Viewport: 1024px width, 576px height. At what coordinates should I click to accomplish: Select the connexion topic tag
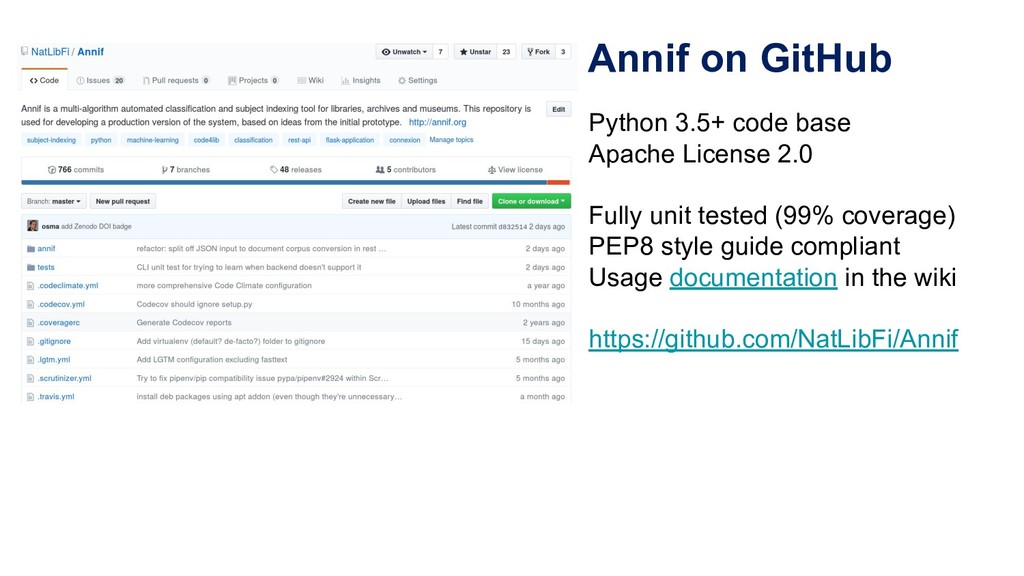pos(405,140)
